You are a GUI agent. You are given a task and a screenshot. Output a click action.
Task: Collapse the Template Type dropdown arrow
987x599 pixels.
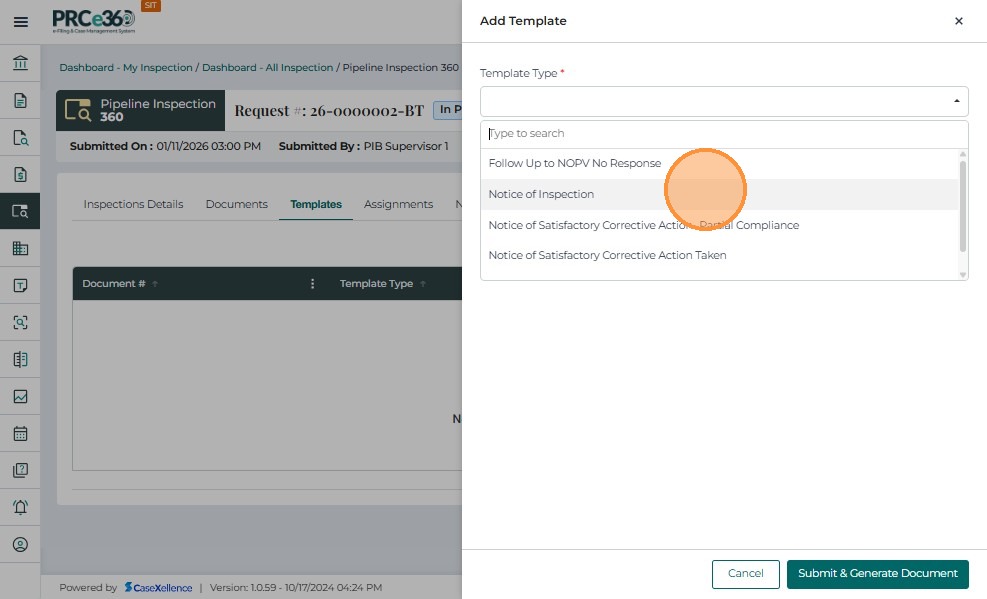(956, 102)
